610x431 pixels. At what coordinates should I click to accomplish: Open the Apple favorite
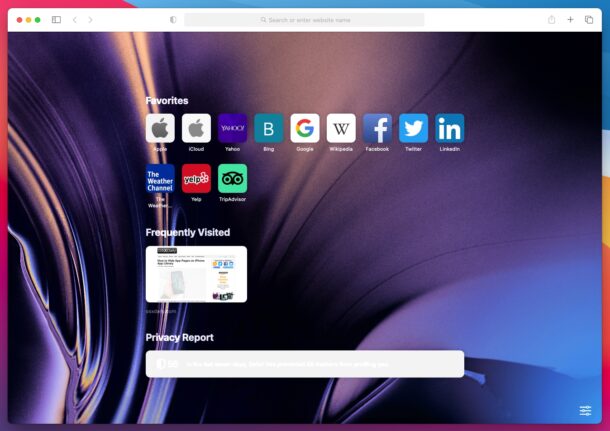[x=160, y=128]
